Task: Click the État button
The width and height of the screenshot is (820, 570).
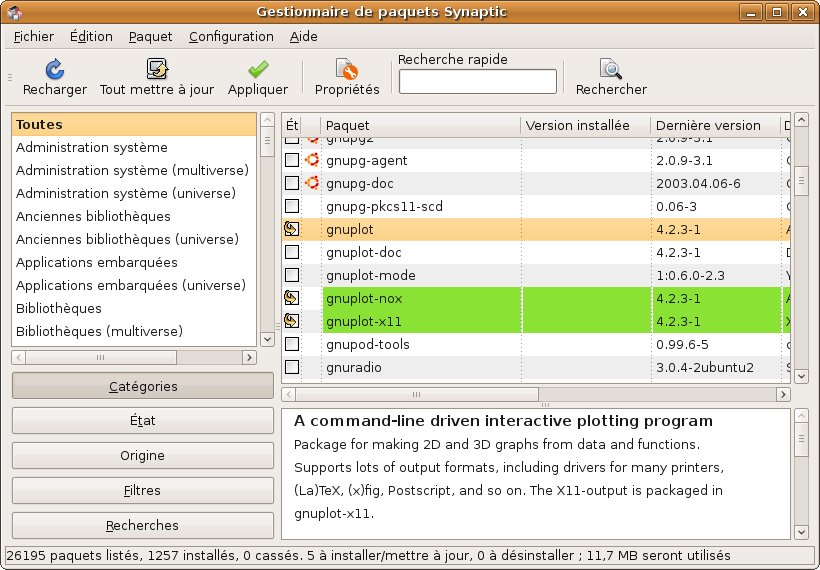Action: coord(143,420)
